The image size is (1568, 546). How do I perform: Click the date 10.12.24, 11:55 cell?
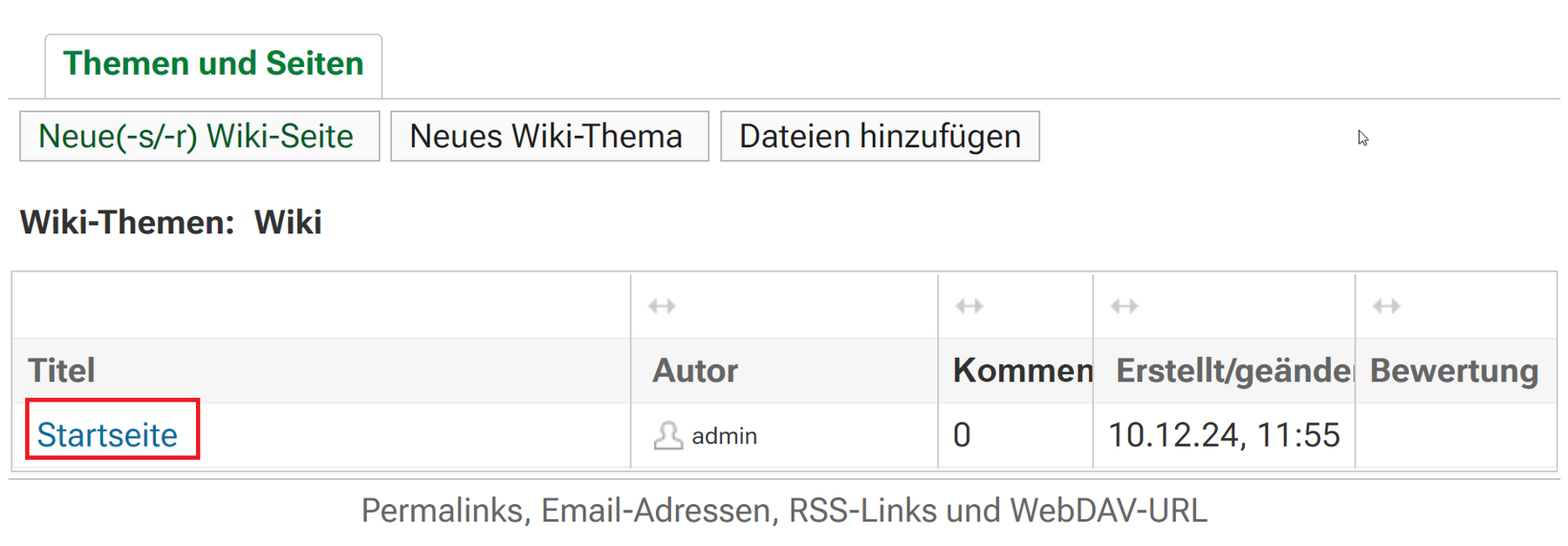(1224, 435)
